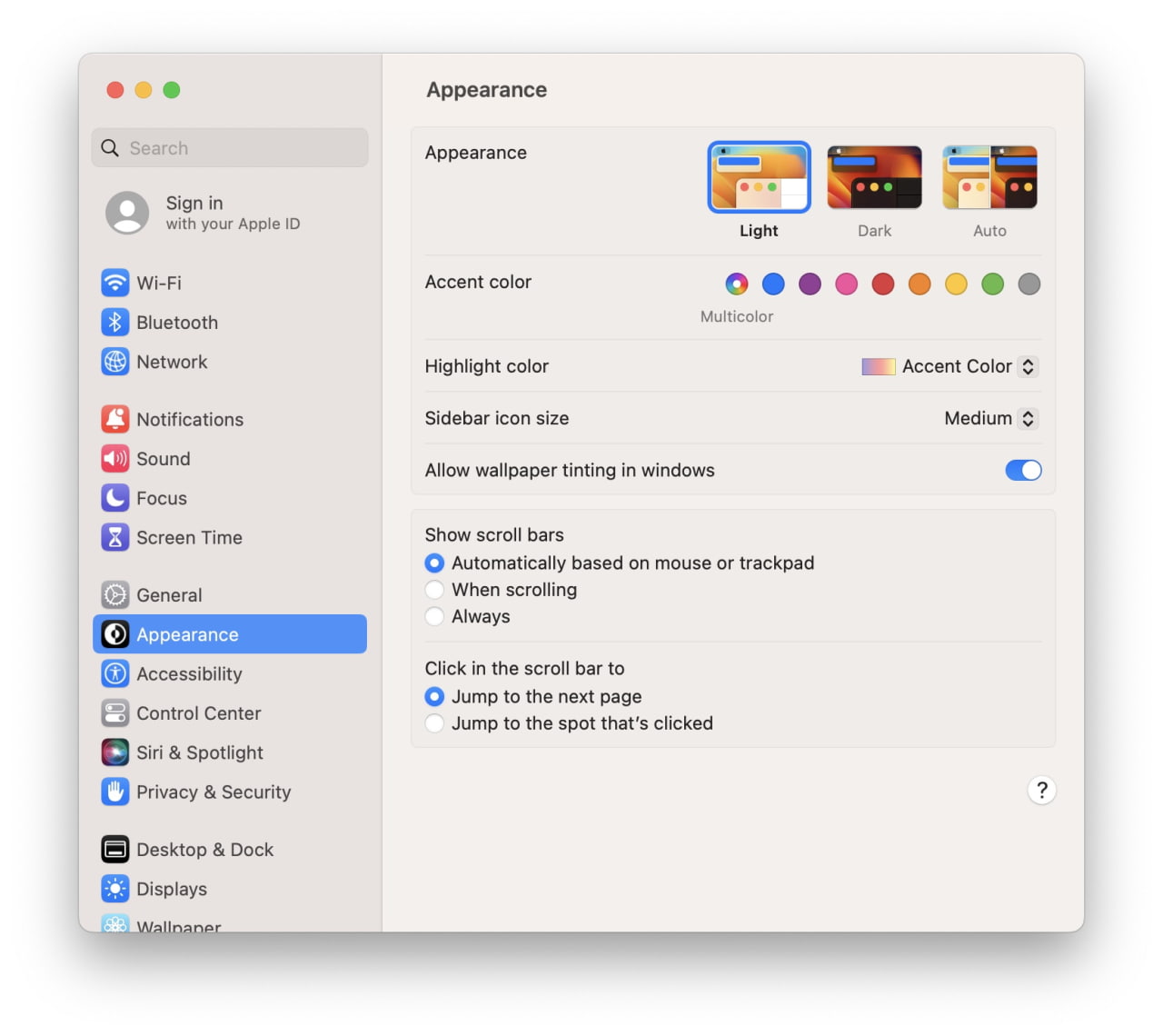Pick the green accent color
Screen dimensions: 1163x1036
[x=992, y=284]
